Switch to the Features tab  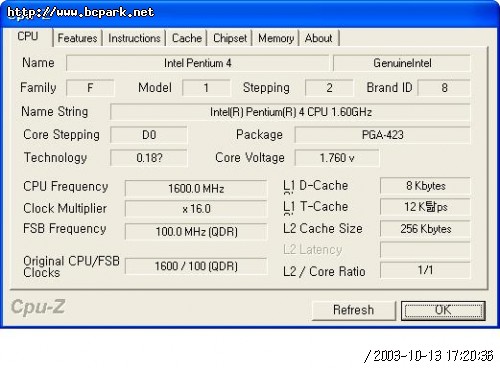click(x=77, y=38)
